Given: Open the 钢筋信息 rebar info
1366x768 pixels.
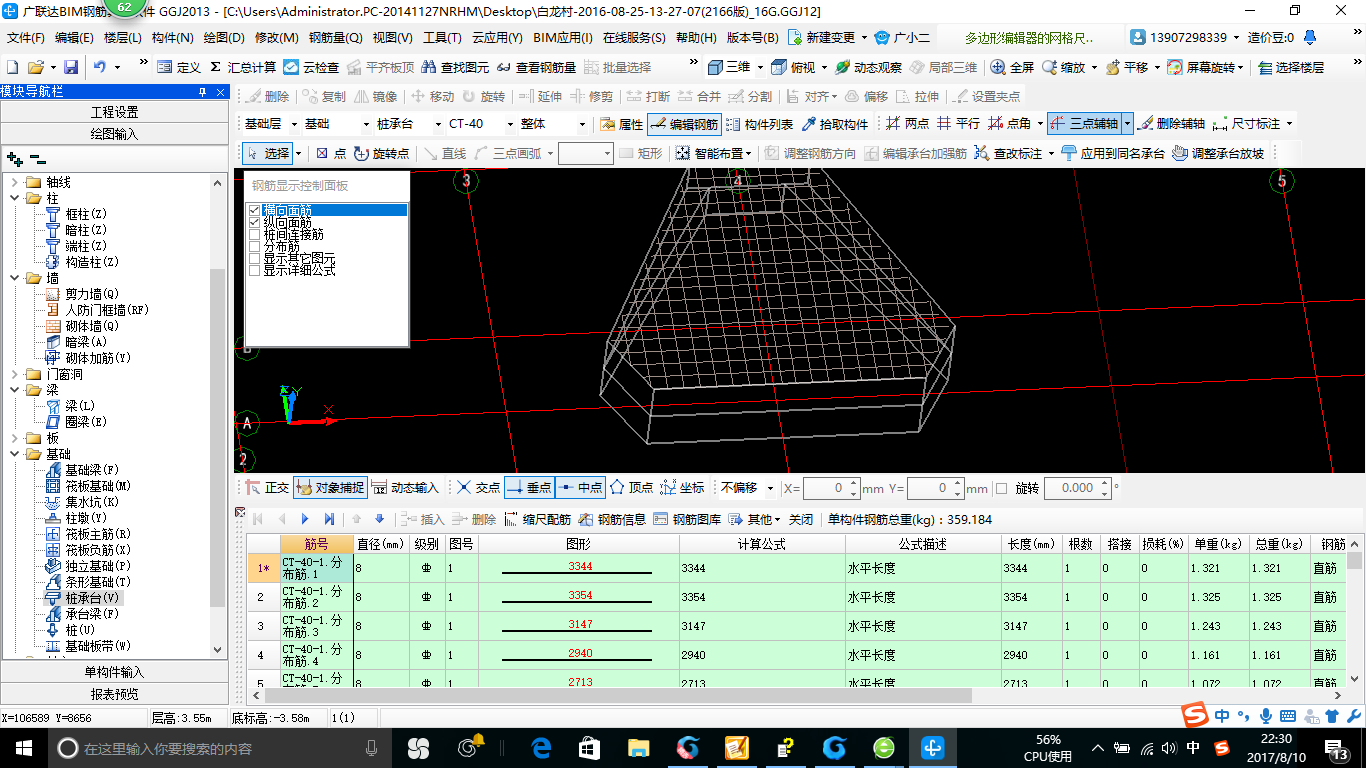Looking at the screenshot, I should tap(612, 519).
